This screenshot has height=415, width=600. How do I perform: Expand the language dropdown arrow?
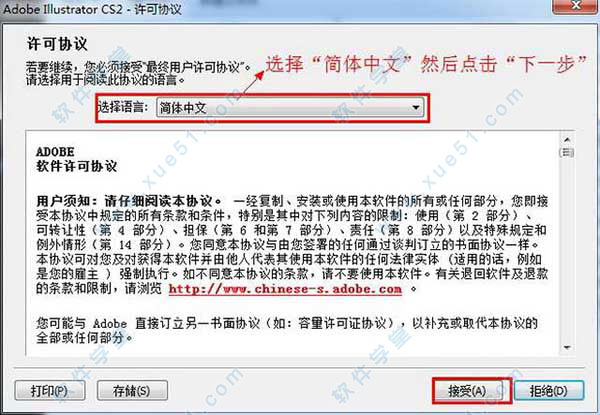[416, 108]
